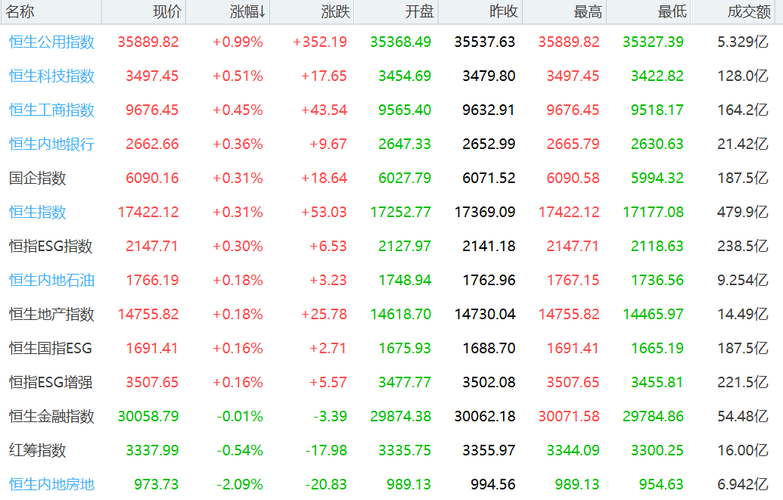Select the 恒生金融指数 row name

pos(51,416)
